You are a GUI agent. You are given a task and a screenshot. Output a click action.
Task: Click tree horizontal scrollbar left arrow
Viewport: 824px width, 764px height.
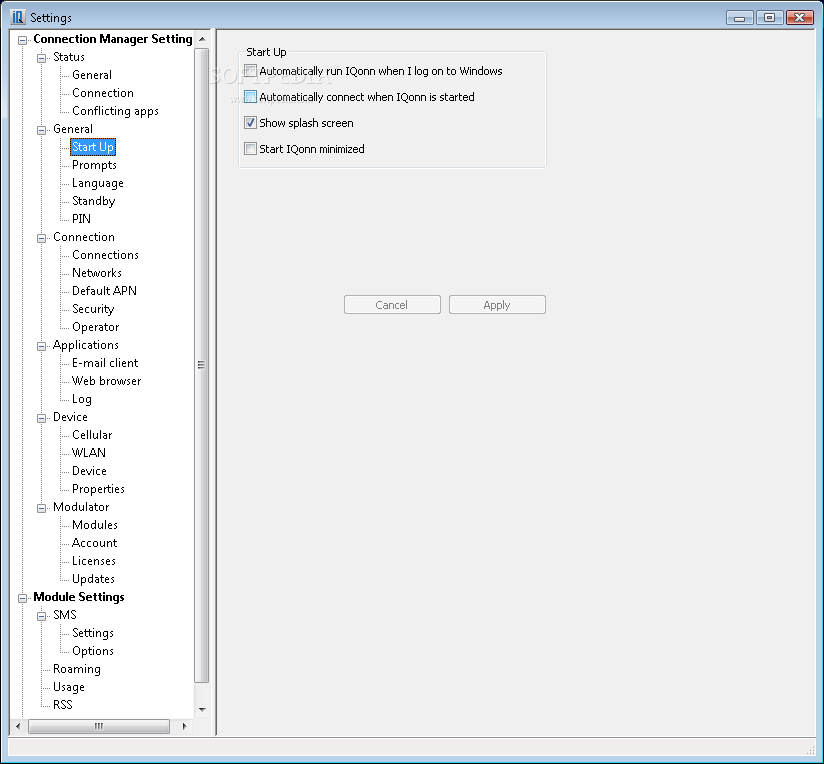tap(18, 726)
